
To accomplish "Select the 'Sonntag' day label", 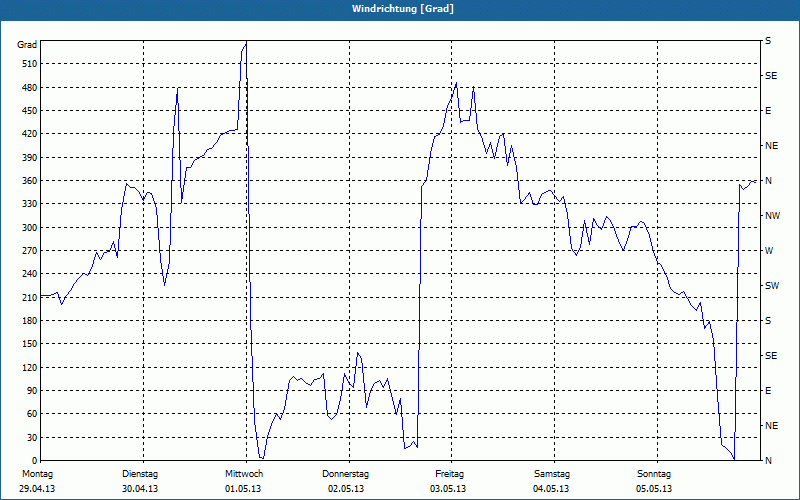I will (x=654, y=474).
